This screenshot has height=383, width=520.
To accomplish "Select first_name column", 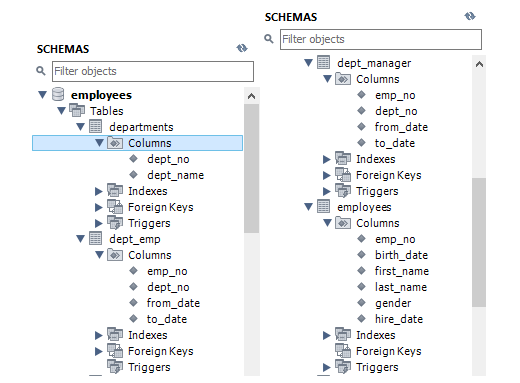I will pyautogui.click(x=402, y=271).
